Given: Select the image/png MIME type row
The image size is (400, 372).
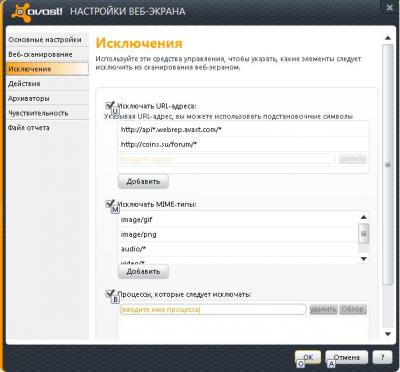Looking at the screenshot, I should click(238, 234).
